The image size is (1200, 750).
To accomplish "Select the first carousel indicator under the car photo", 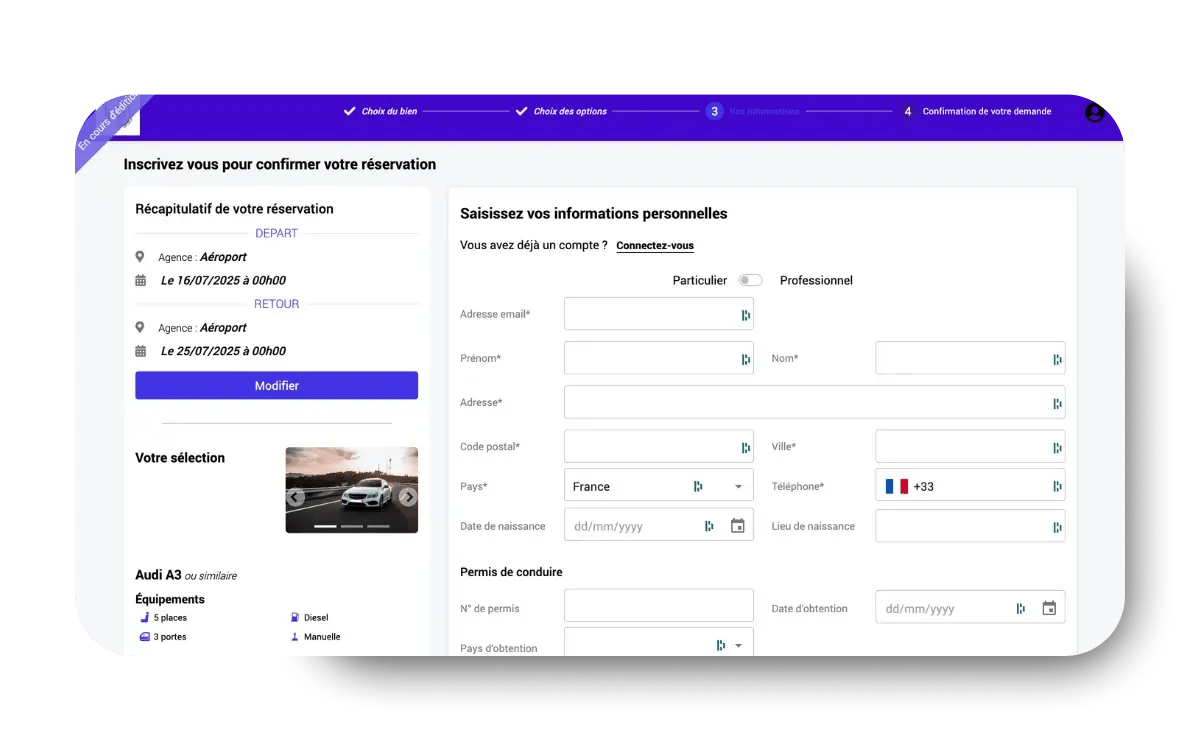I will click(x=325, y=526).
